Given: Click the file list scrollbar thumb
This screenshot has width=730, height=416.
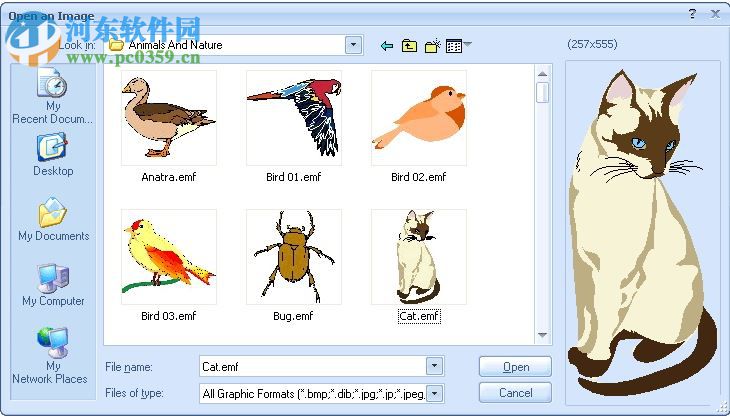Looking at the screenshot, I should [x=542, y=92].
